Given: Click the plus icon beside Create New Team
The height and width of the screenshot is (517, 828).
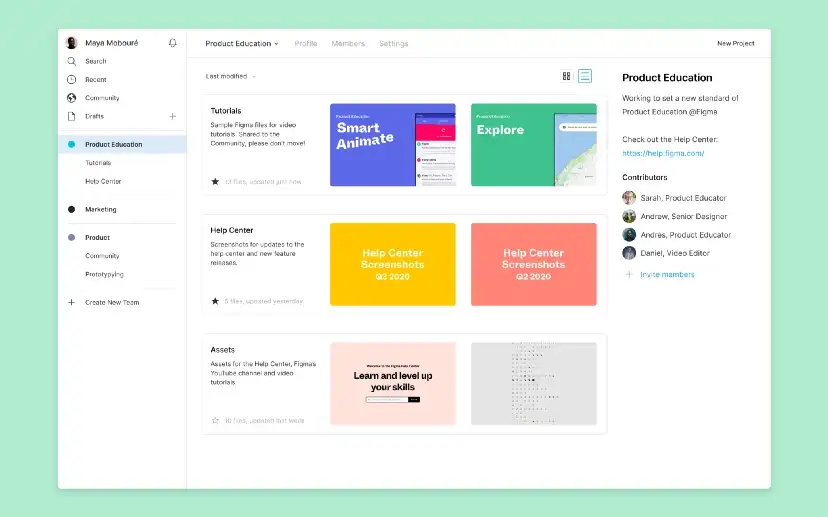Looking at the screenshot, I should (x=71, y=302).
